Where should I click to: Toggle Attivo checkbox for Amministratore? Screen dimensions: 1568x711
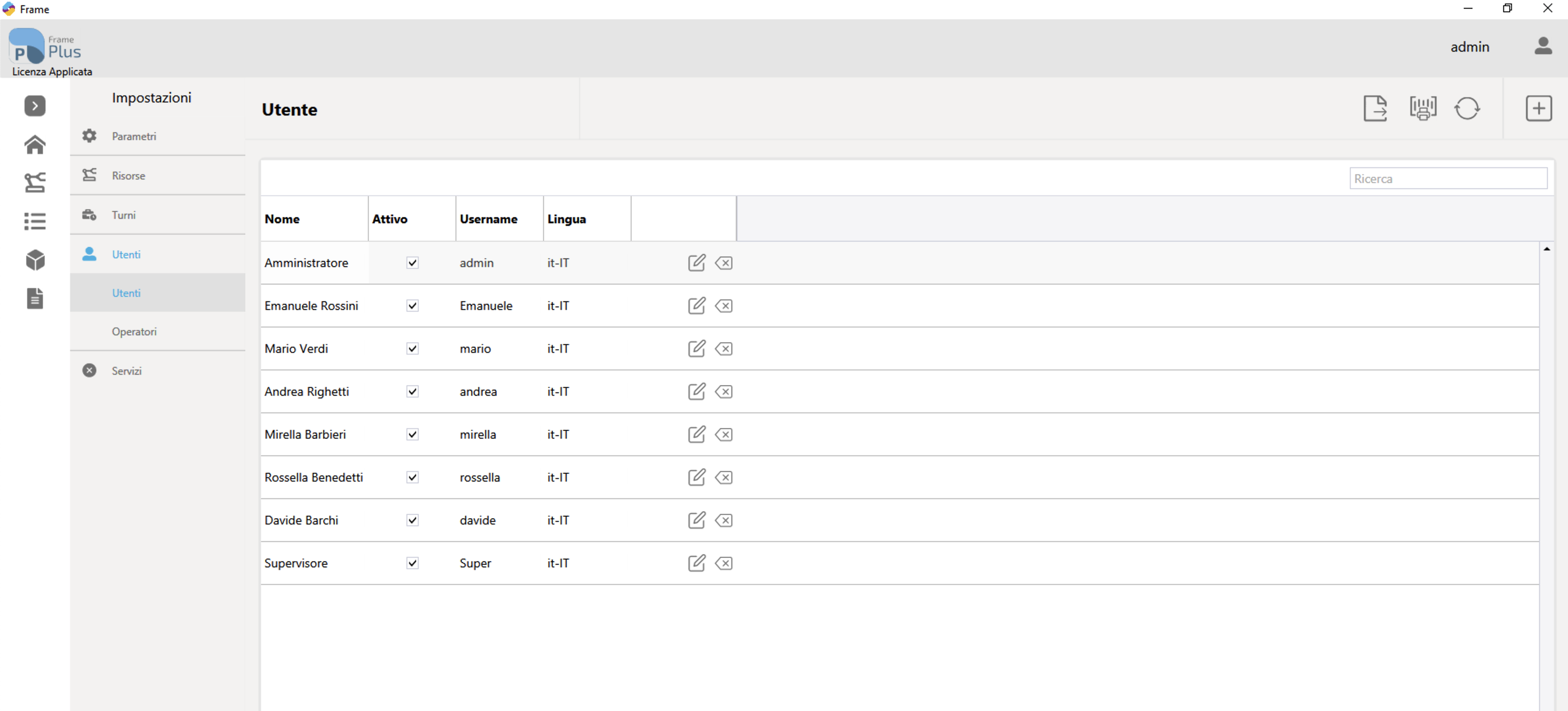click(x=413, y=263)
